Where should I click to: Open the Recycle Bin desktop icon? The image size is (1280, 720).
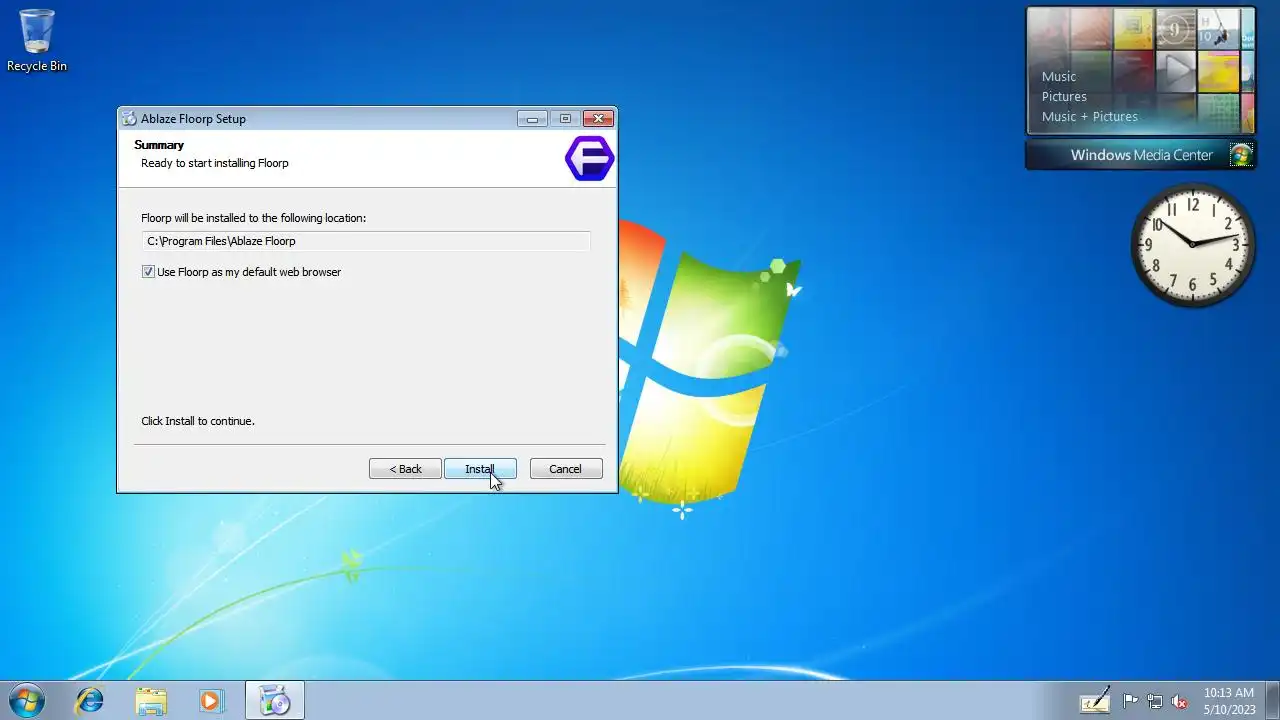37,40
